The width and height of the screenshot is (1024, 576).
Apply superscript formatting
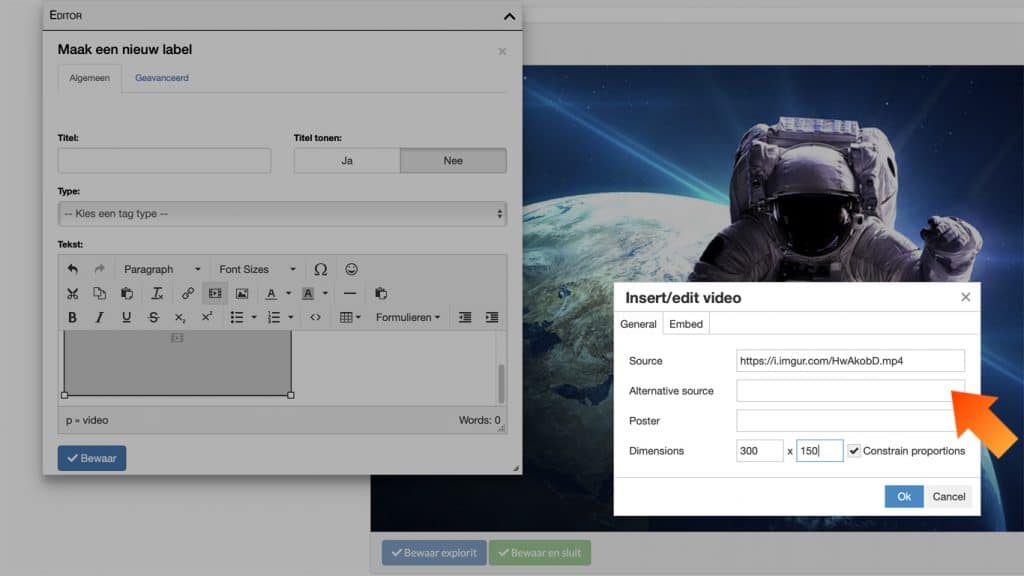[x=207, y=317]
